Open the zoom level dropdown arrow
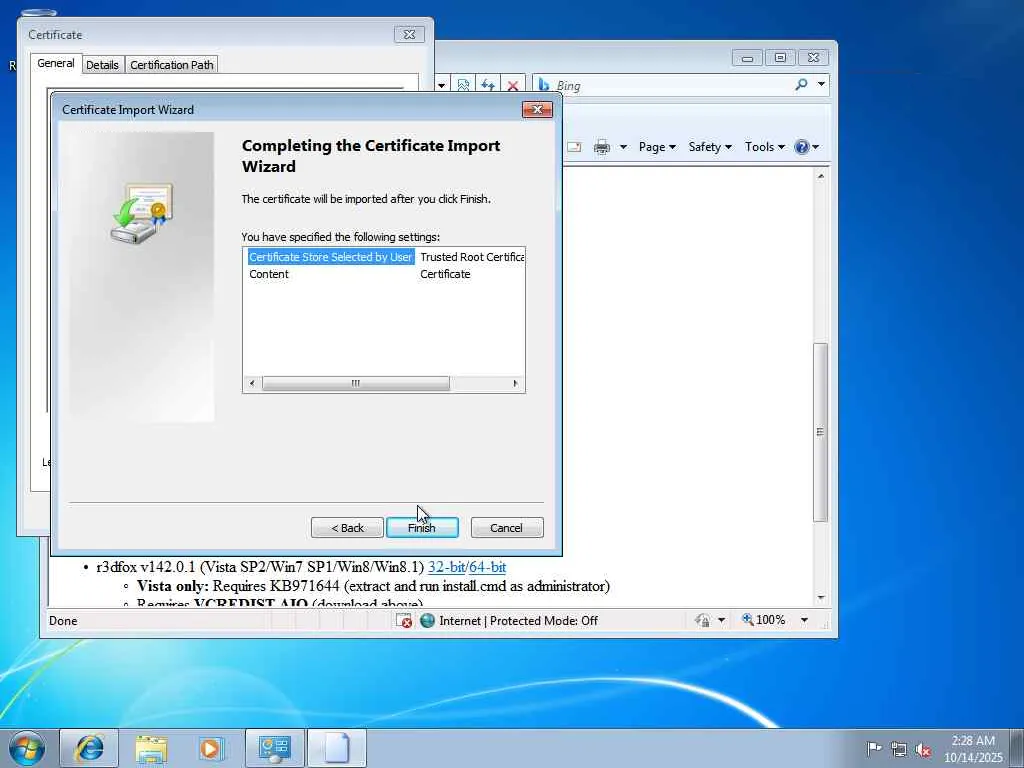This screenshot has width=1024, height=768. tap(804, 620)
